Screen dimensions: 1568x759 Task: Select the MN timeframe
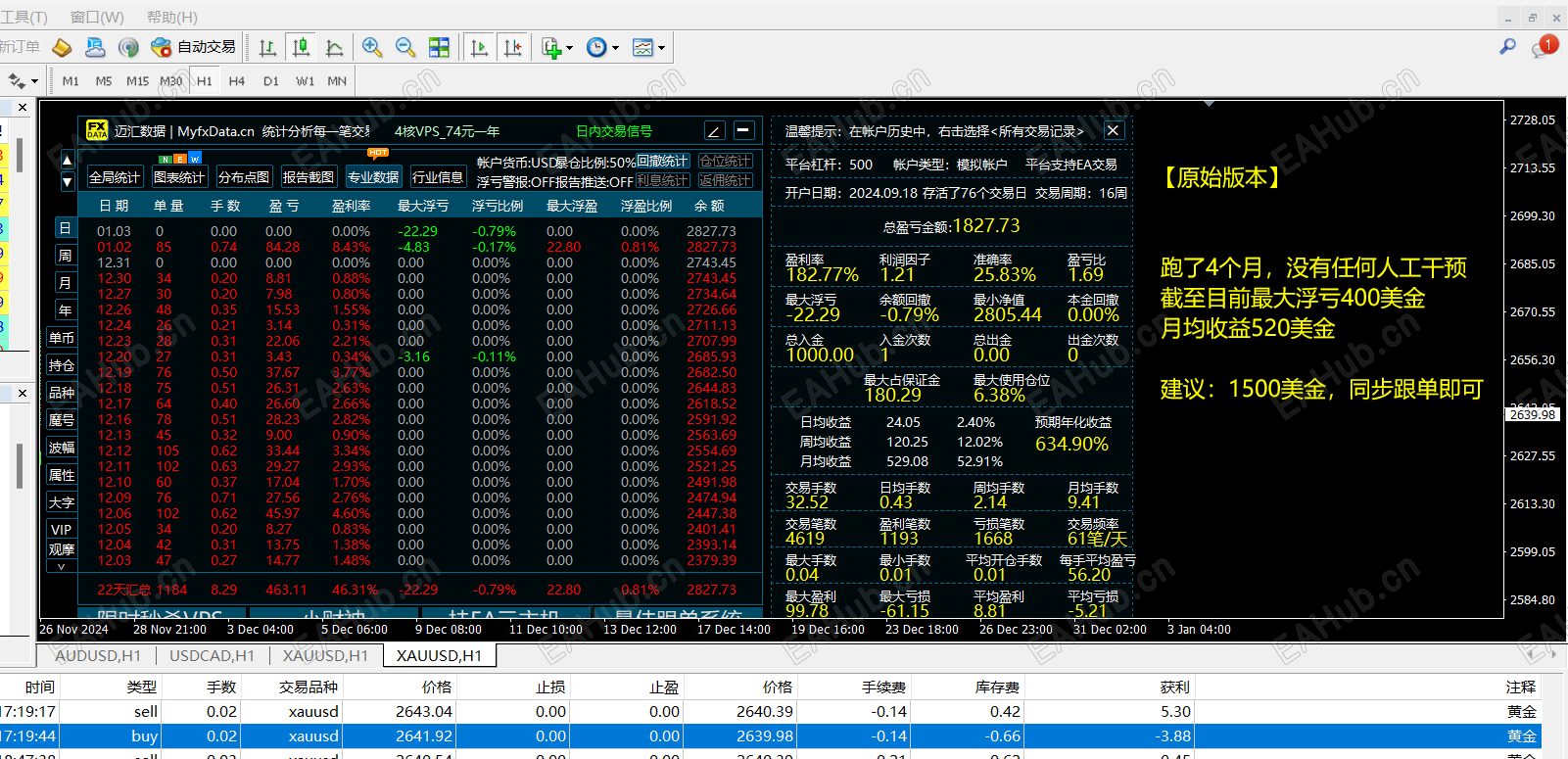337,81
